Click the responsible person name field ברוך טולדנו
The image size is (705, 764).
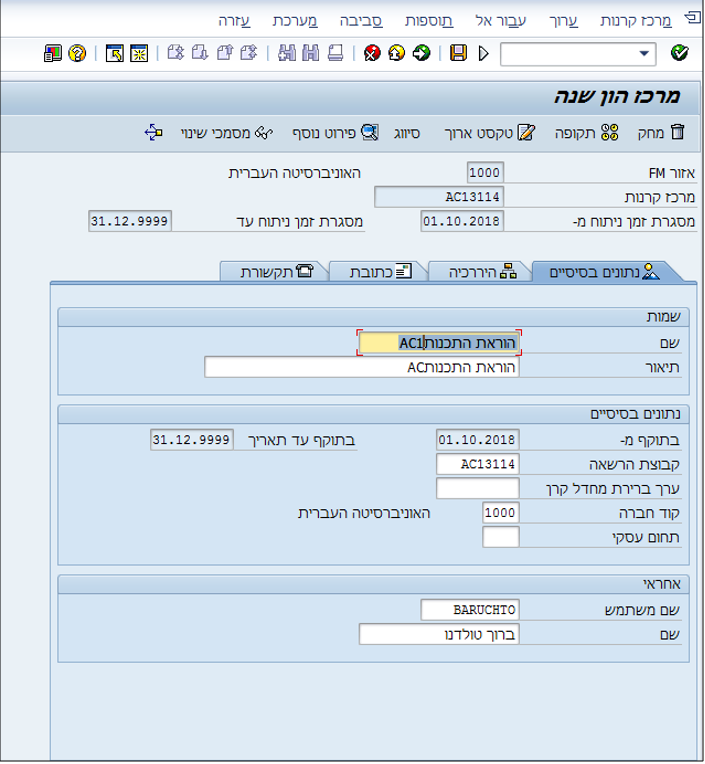(x=439, y=634)
